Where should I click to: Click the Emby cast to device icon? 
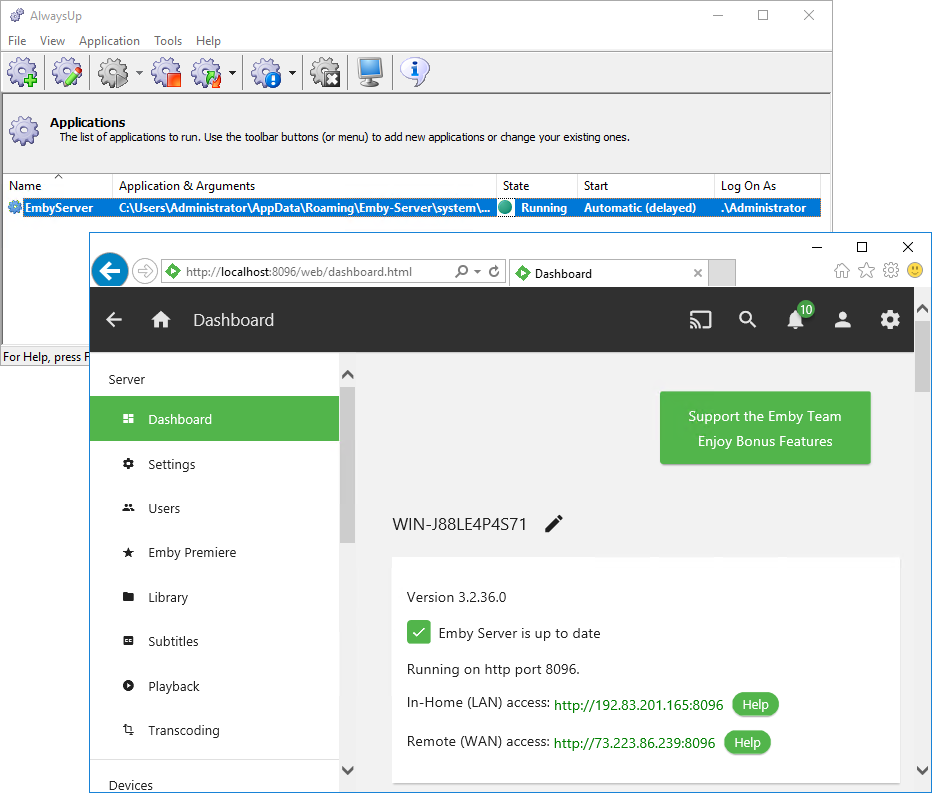[700, 320]
